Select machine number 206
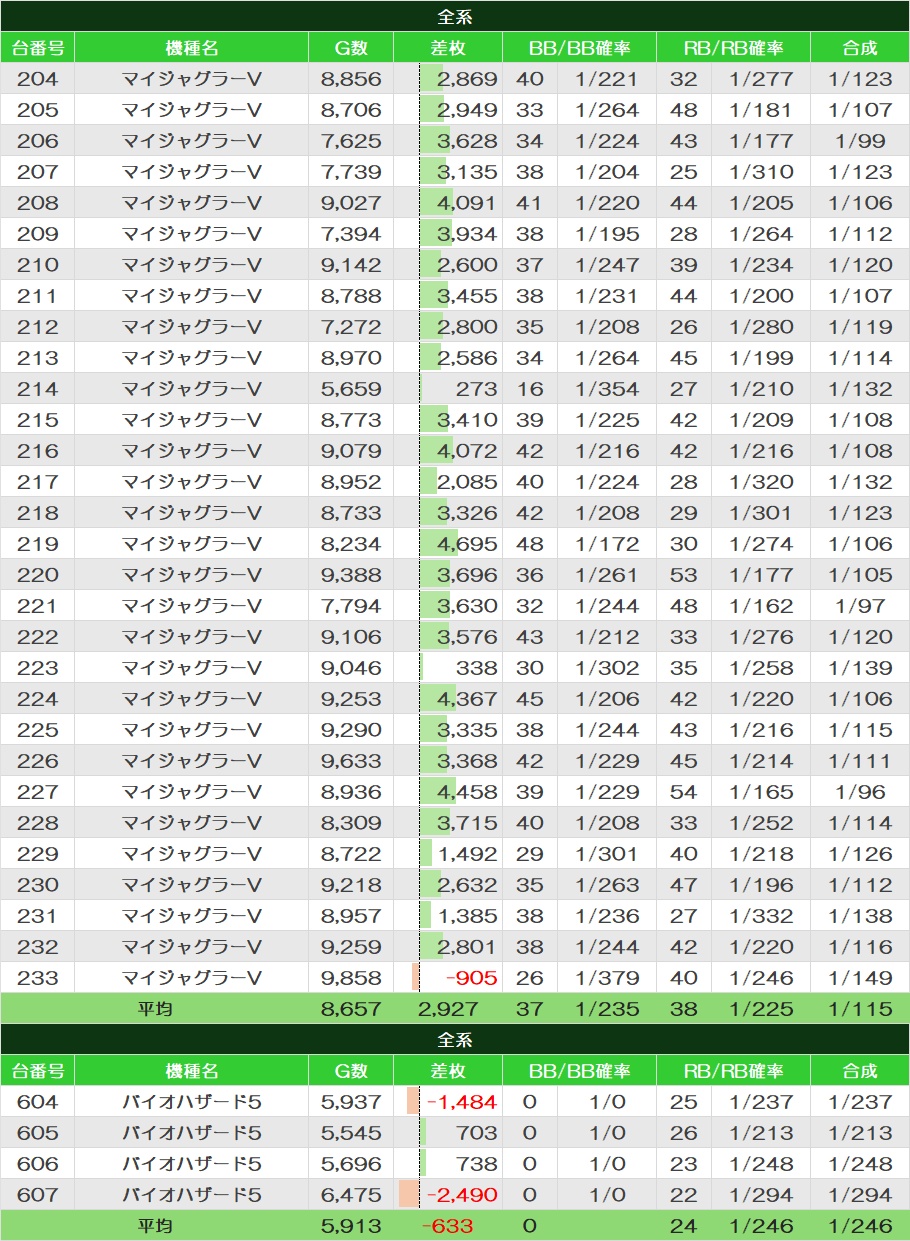Image resolution: width=910 pixels, height=1241 pixels. click(37, 141)
